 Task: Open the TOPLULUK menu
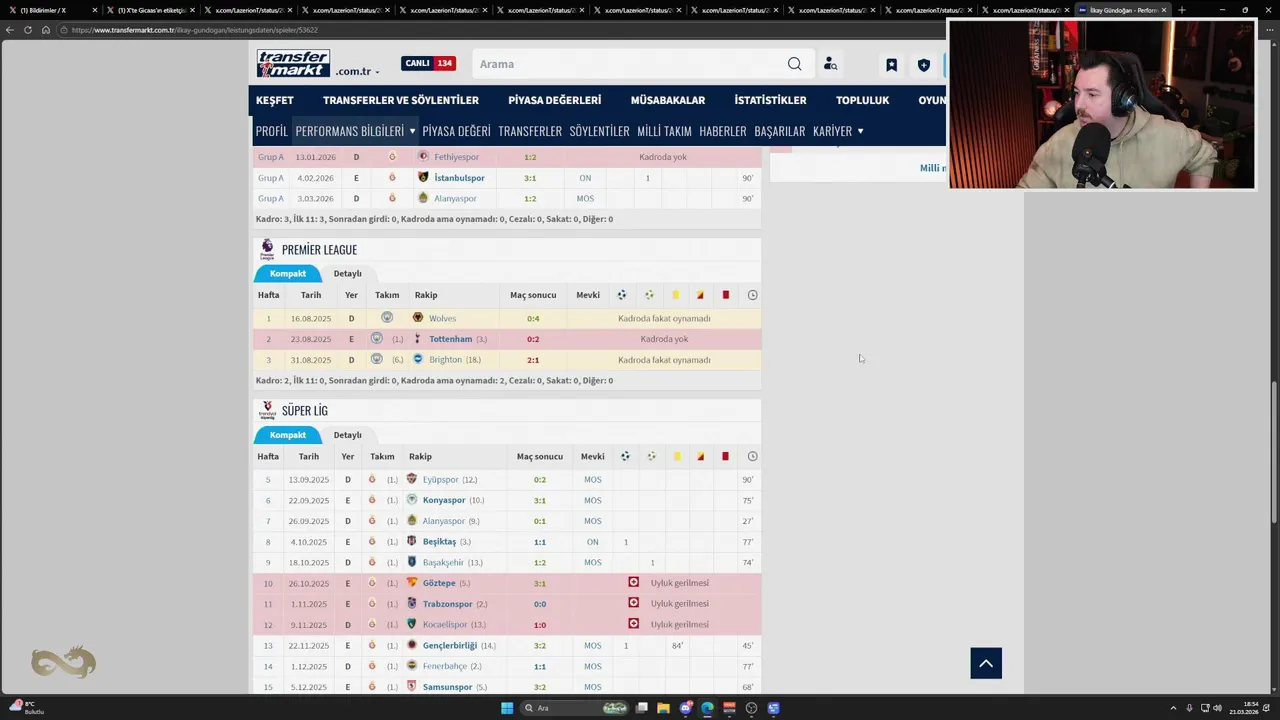862,100
